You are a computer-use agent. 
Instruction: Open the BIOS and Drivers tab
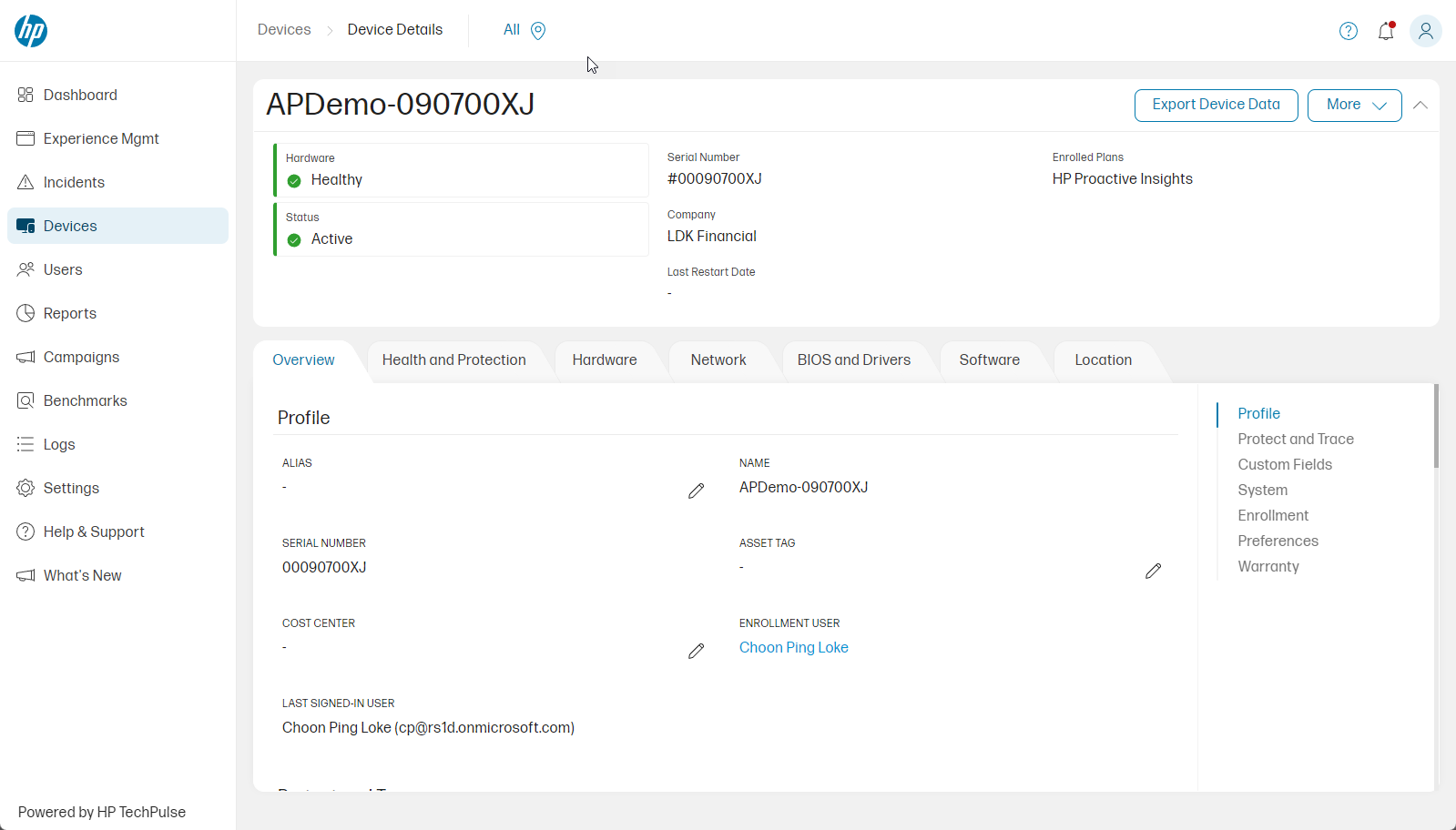click(853, 360)
